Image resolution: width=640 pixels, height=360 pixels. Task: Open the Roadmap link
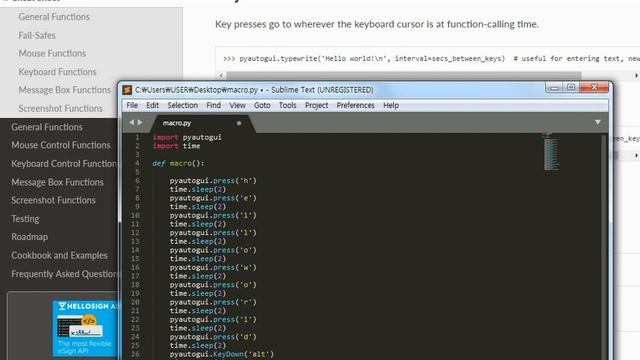(29, 237)
